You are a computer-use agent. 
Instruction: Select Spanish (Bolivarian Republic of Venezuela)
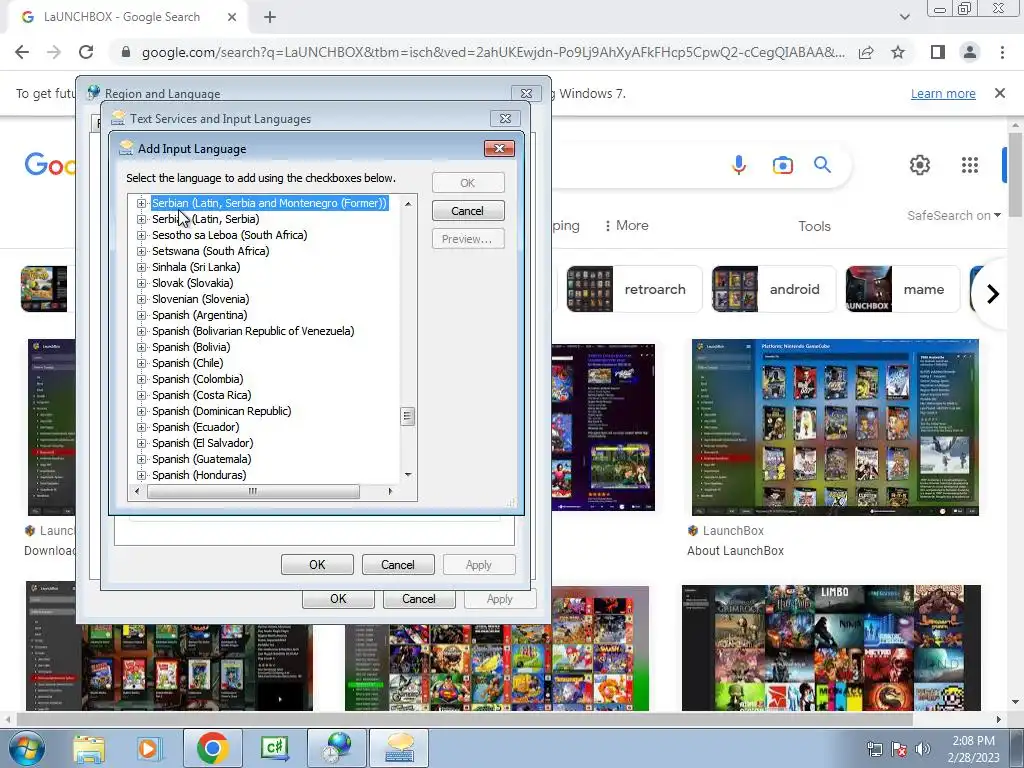point(253,331)
